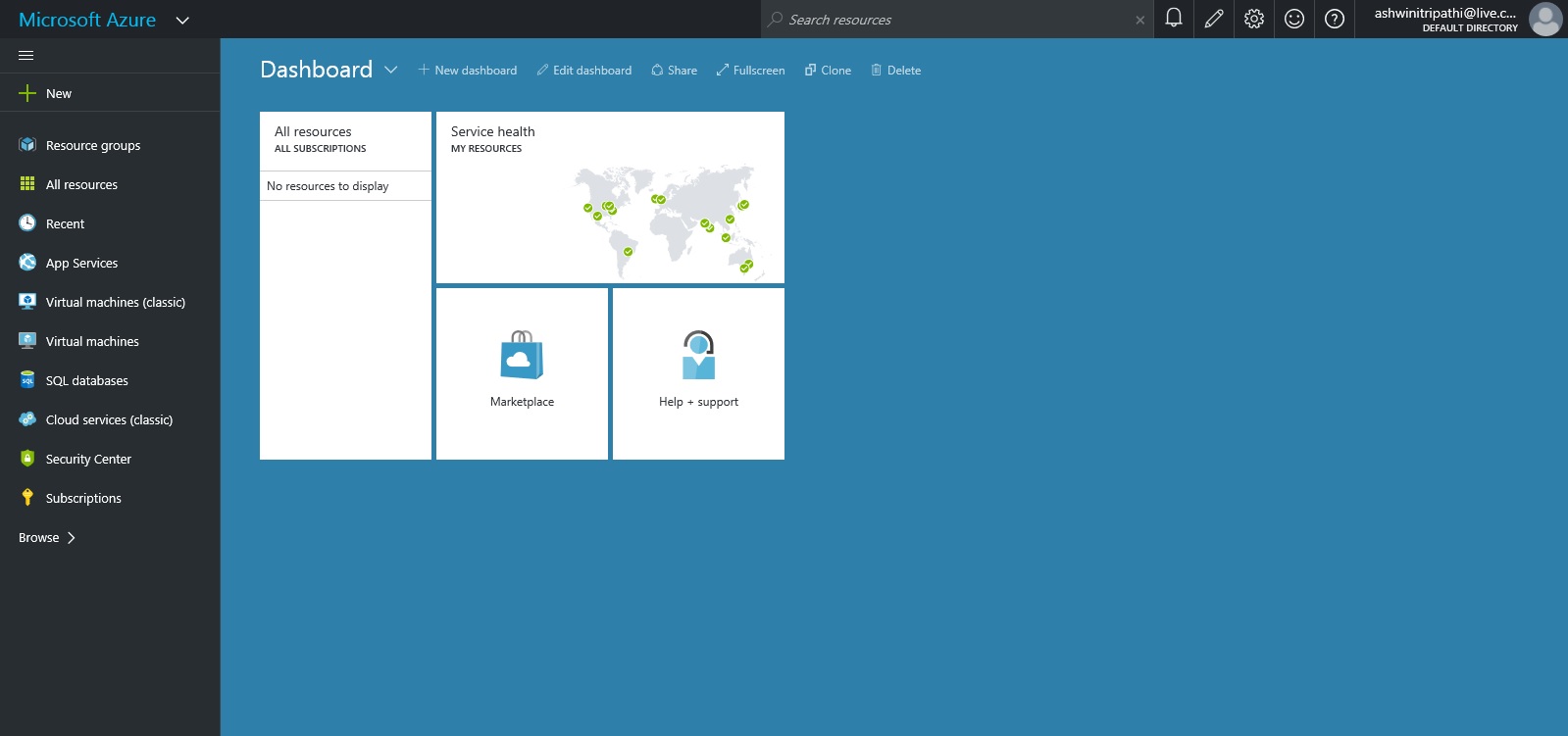
Task: Click the Marketplace label
Action: click(x=522, y=402)
